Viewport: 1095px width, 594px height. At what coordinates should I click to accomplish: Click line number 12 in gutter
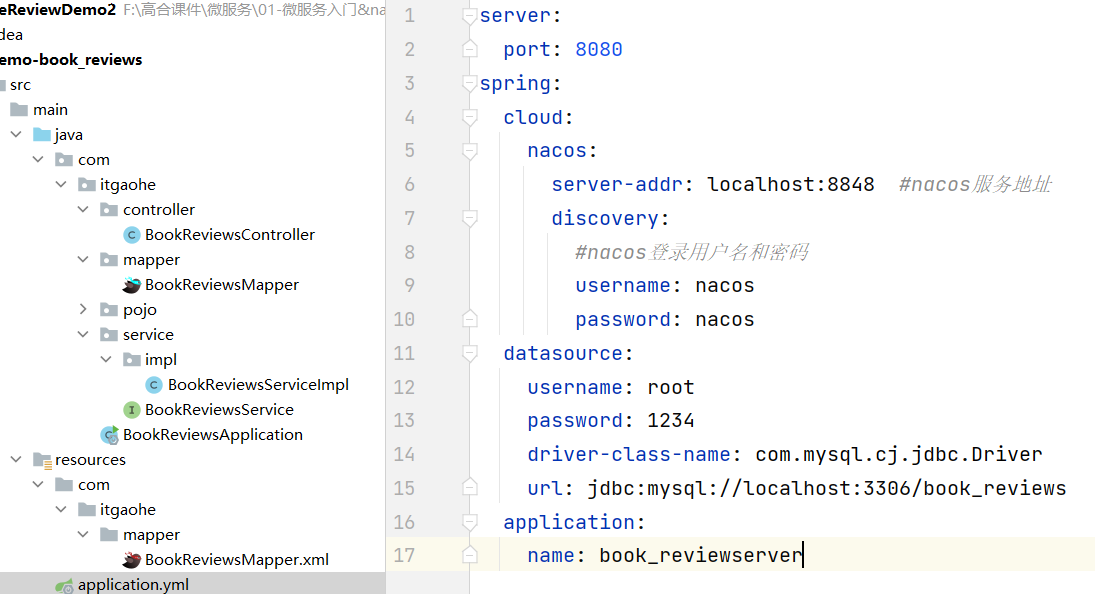point(404,387)
